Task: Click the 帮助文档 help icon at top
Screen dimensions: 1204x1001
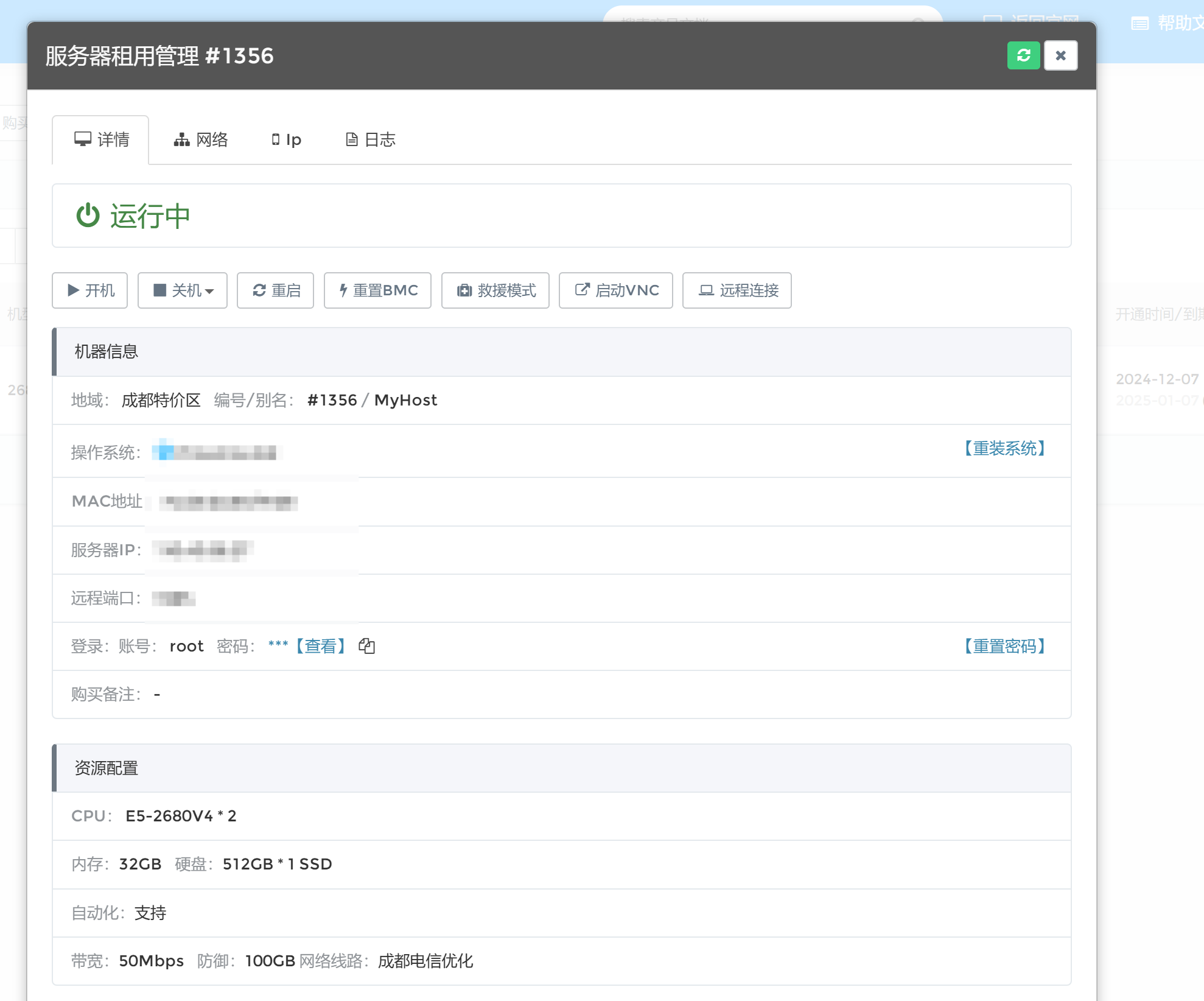Action: (1139, 23)
